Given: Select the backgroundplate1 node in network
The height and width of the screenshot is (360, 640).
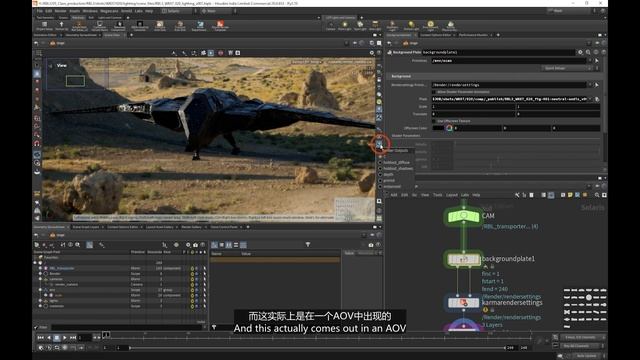Looking at the screenshot, I should [464, 260].
